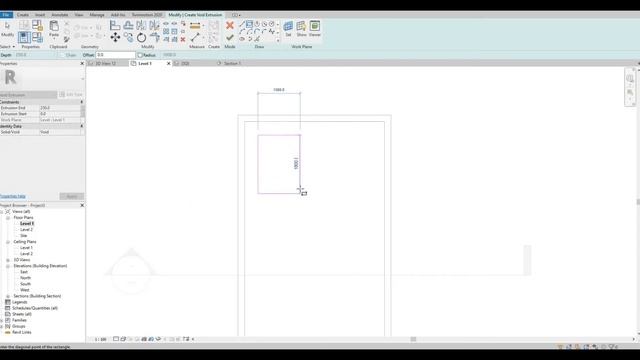Toggle the Chain checkbox

(x=62, y=55)
